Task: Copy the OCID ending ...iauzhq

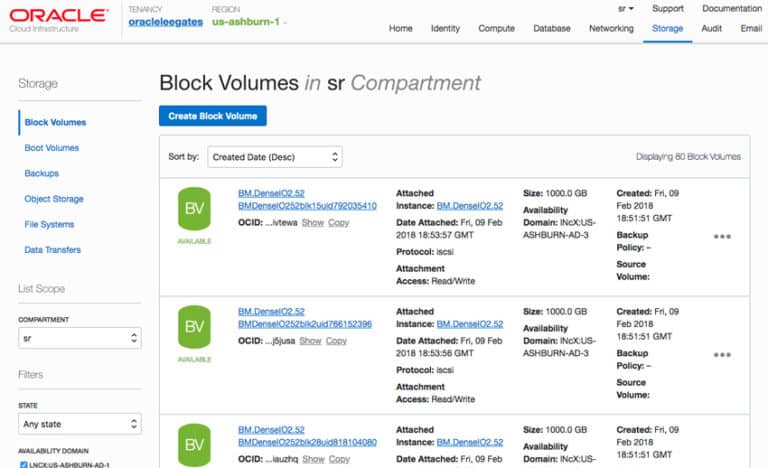Action: click(339, 459)
